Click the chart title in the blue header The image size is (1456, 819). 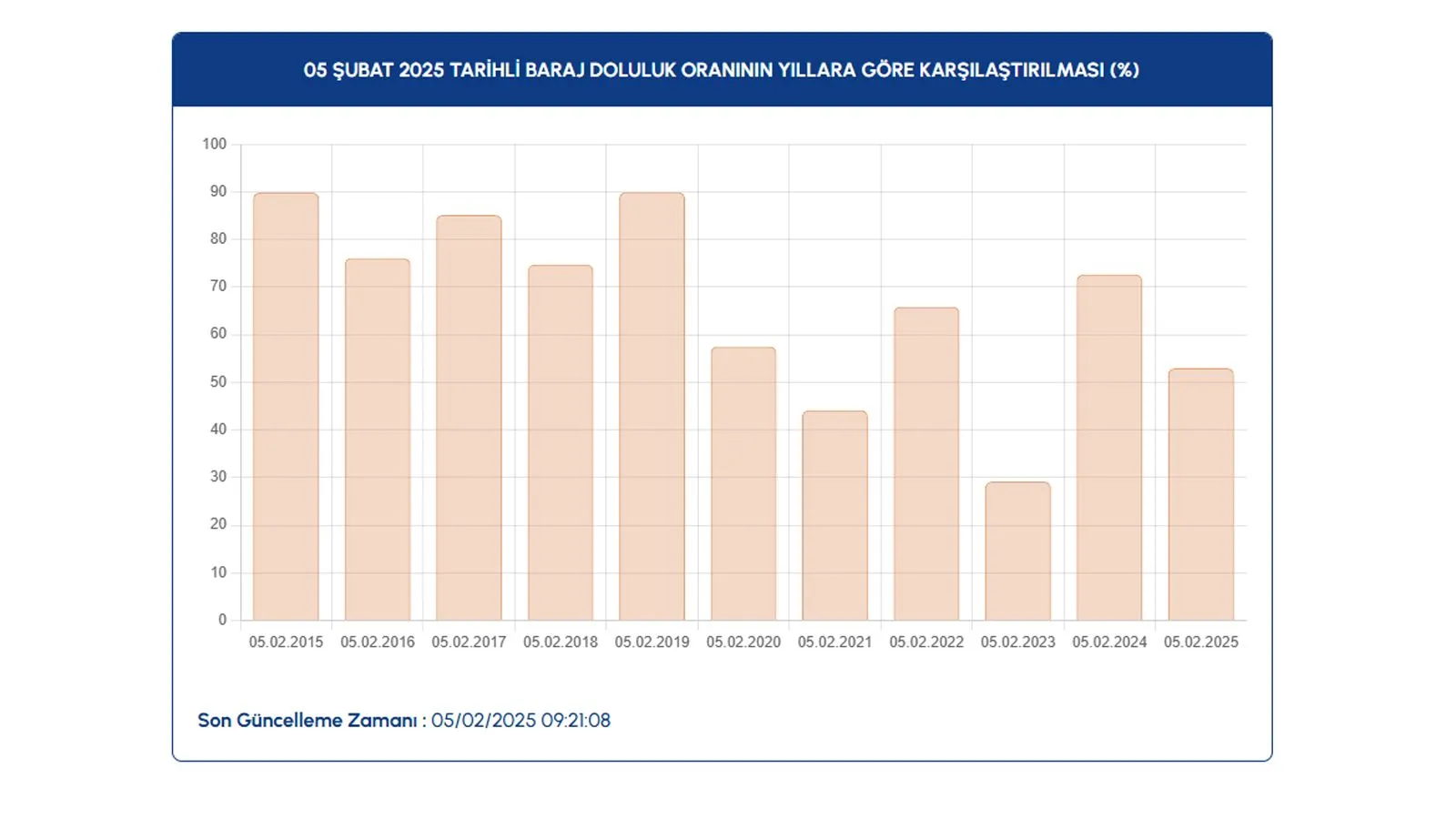[722, 70]
